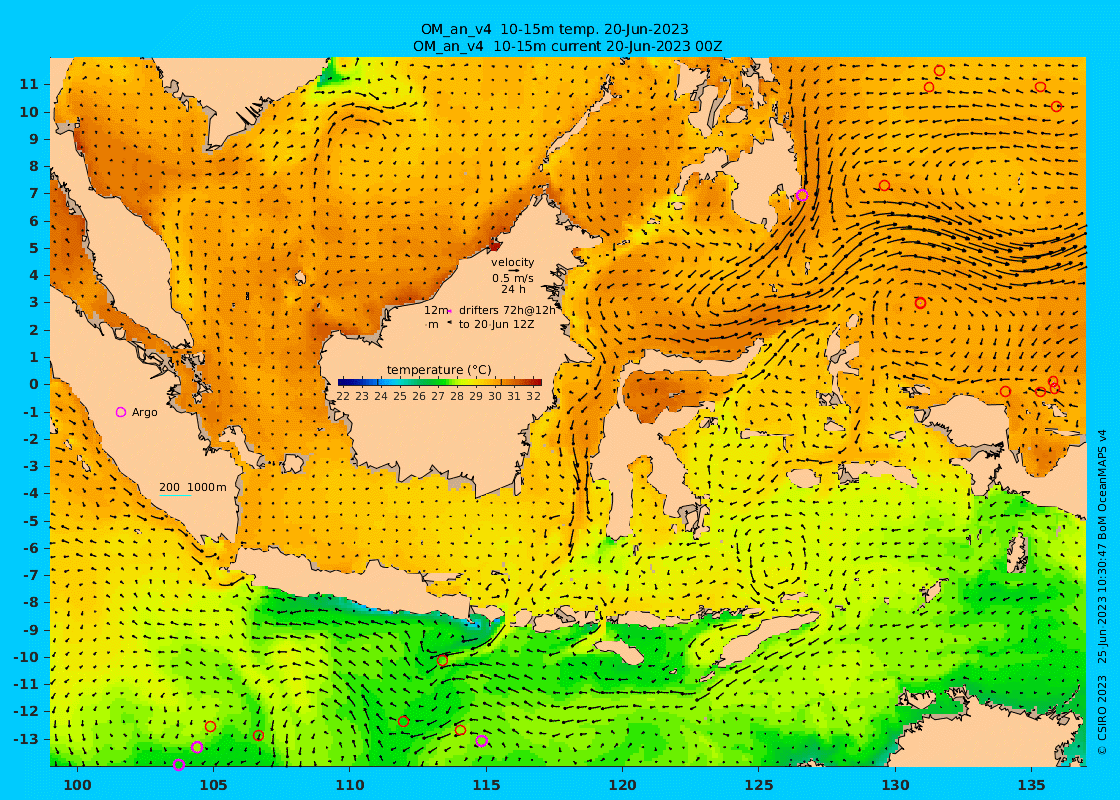Pick the red float circle near 10°N 136°E

click(1056, 106)
